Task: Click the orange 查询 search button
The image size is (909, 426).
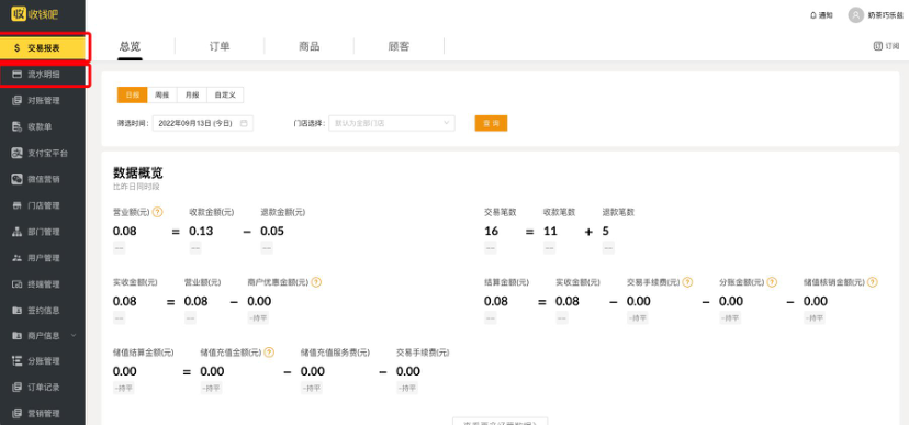Action: point(490,123)
